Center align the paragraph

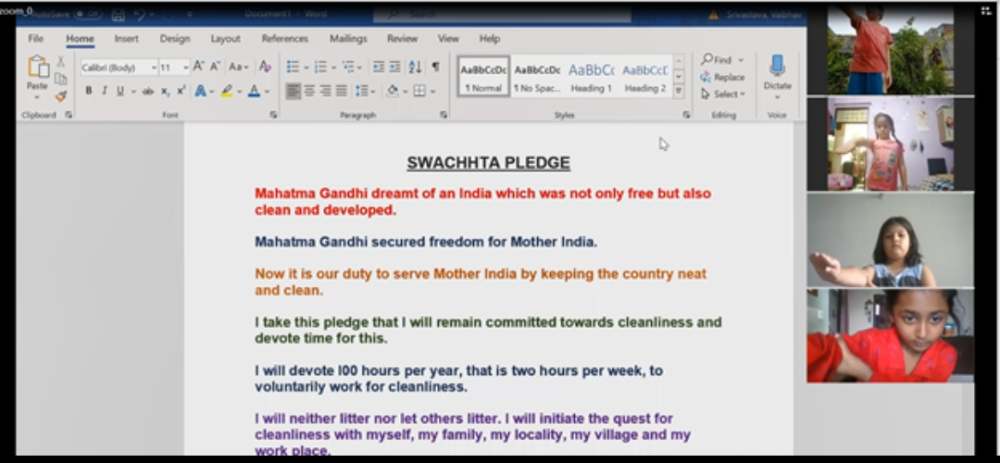coord(309,91)
